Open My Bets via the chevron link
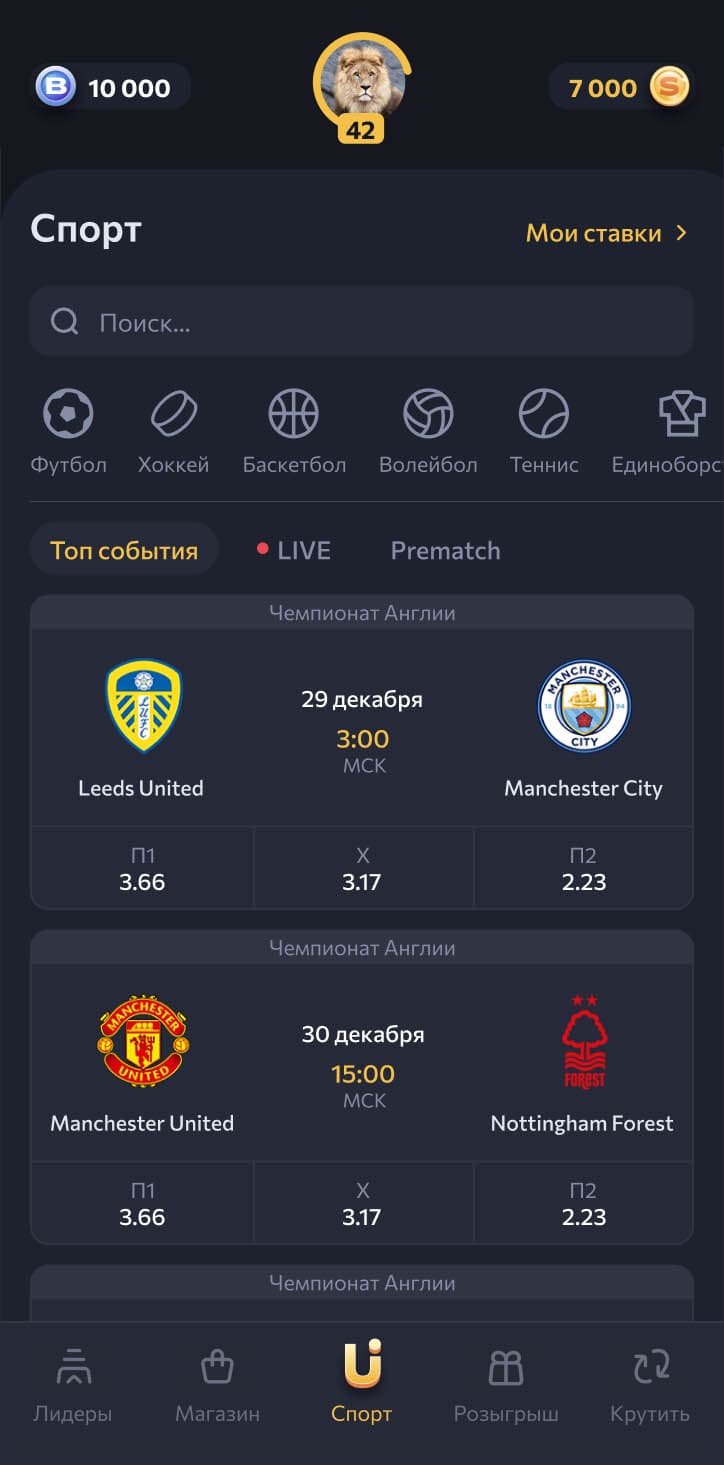 tap(607, 233)
